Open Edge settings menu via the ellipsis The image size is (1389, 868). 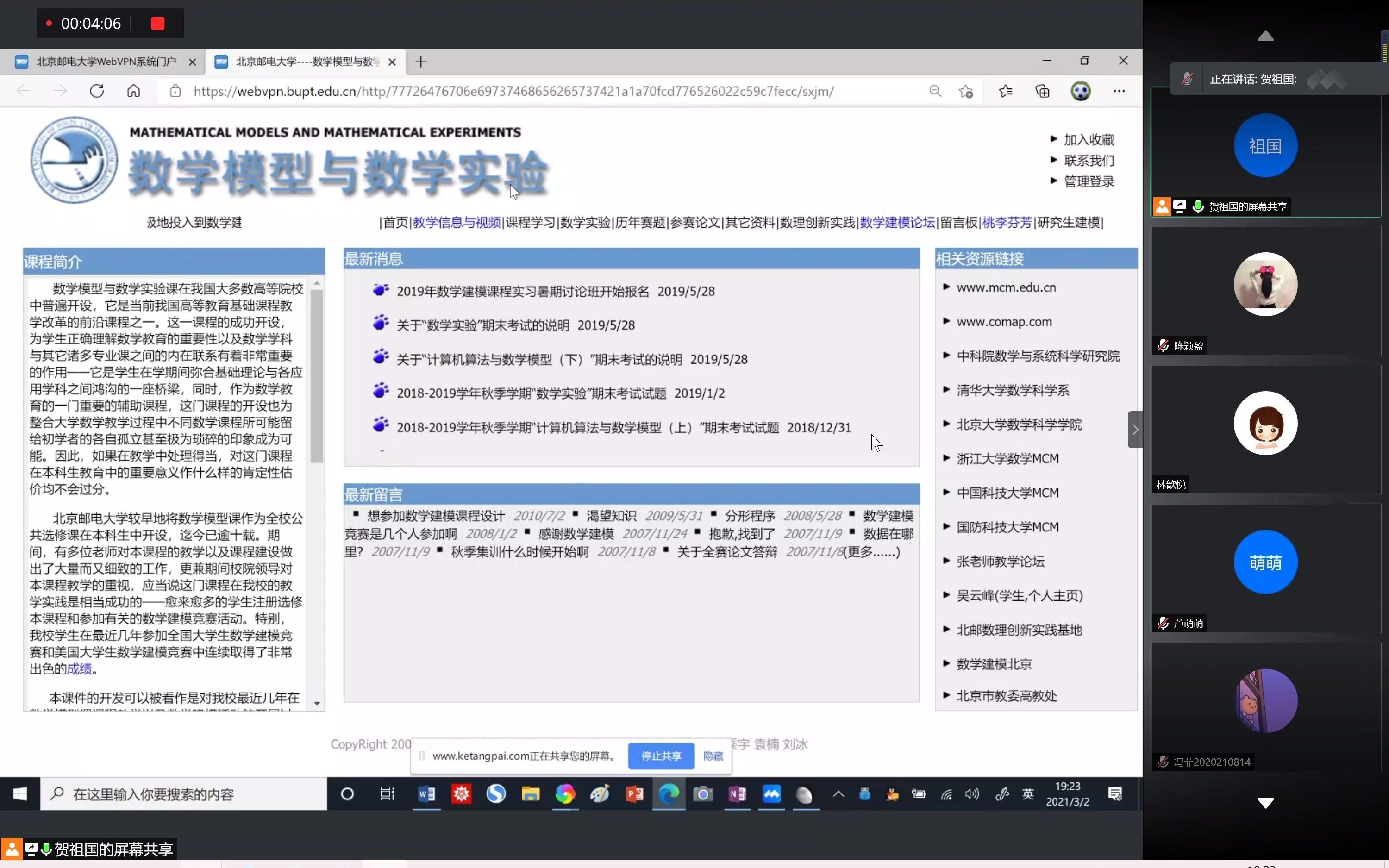(x=1119, y=91)
